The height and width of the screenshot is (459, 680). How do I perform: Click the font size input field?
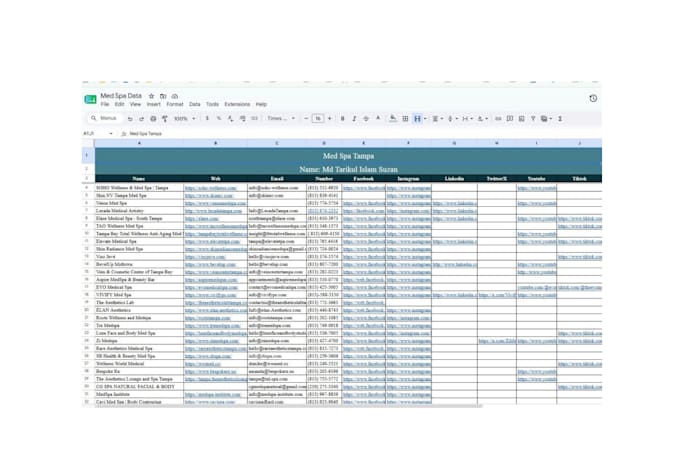tap(318, 118)
